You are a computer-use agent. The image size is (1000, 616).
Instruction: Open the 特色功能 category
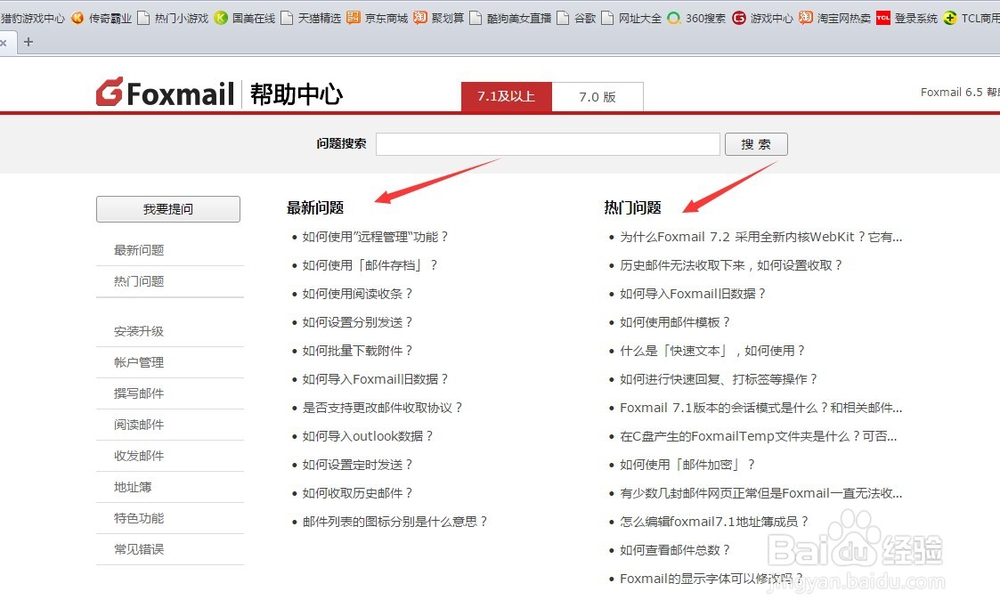(x=139, y=518)
